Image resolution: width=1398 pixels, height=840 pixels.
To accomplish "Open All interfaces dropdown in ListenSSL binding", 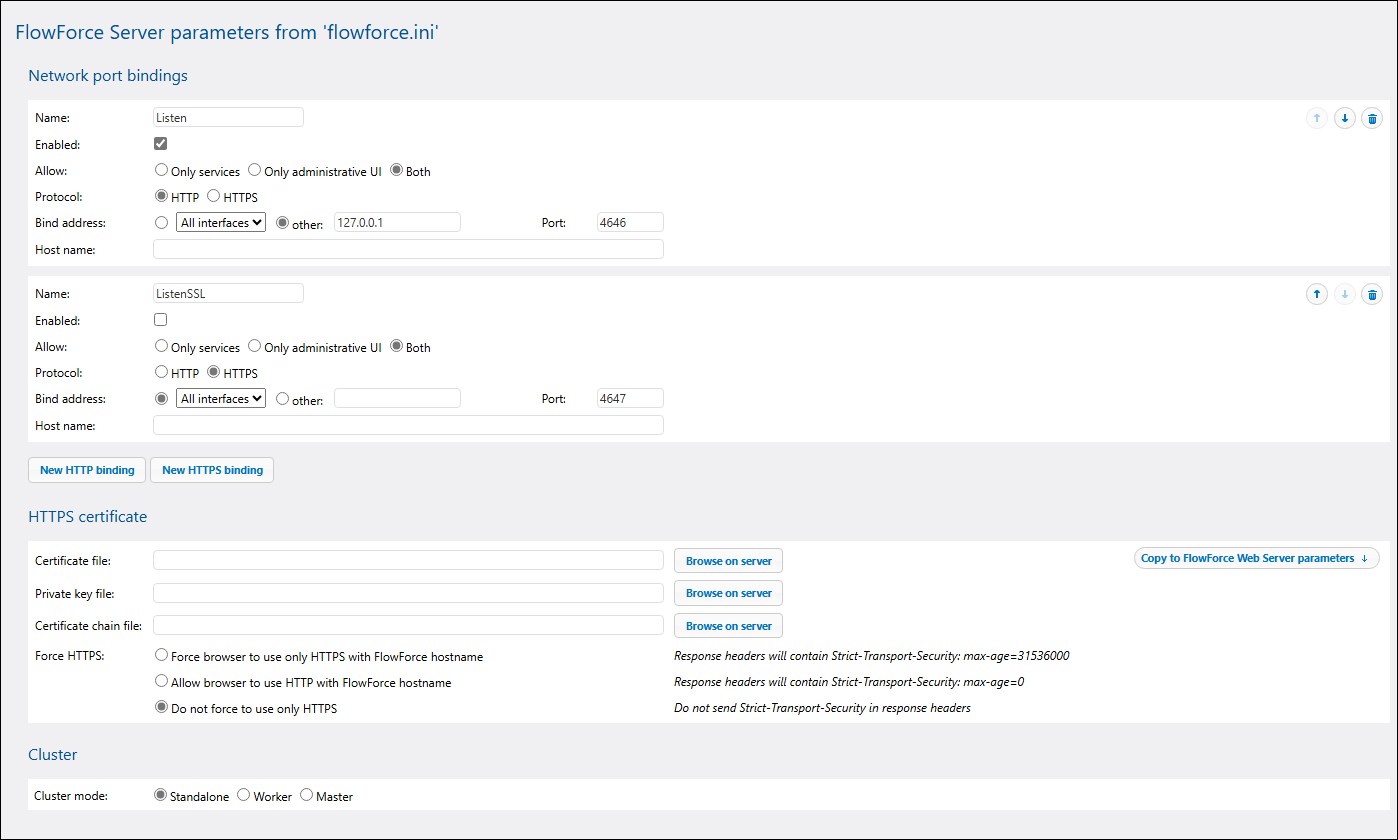I will point(221,399).
